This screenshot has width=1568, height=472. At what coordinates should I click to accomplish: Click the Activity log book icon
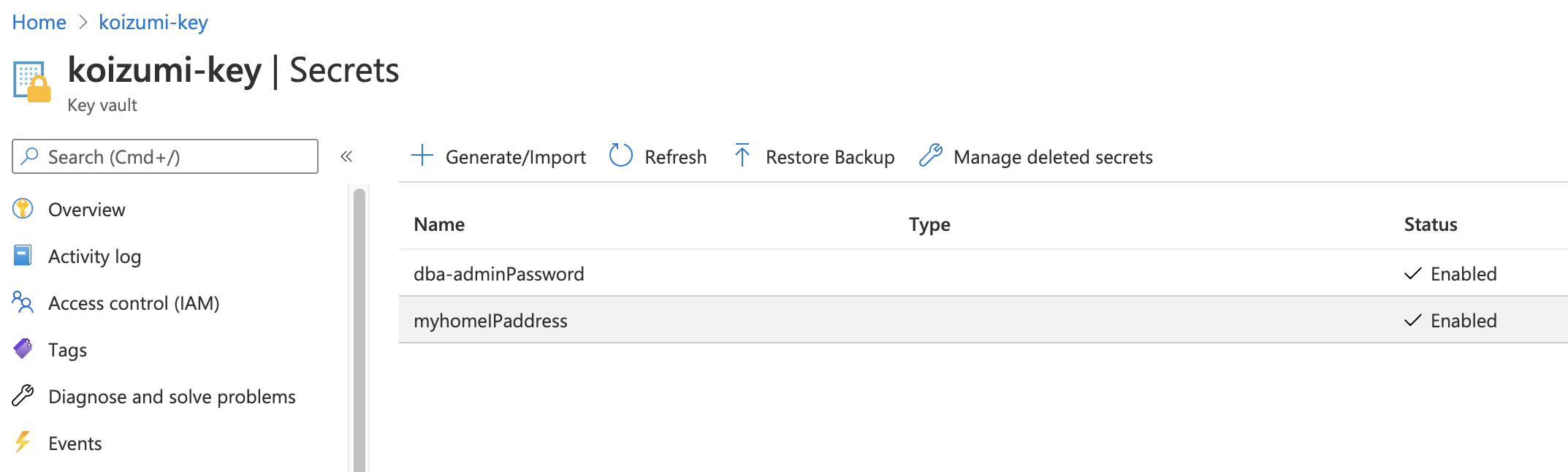23,256
